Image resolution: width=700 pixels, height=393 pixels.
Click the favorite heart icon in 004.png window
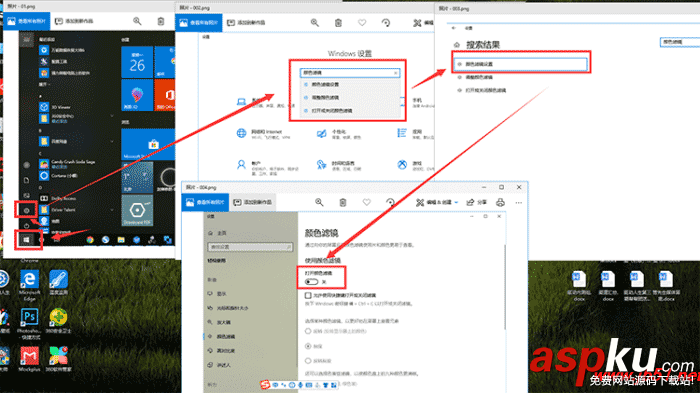coord(367,202)
